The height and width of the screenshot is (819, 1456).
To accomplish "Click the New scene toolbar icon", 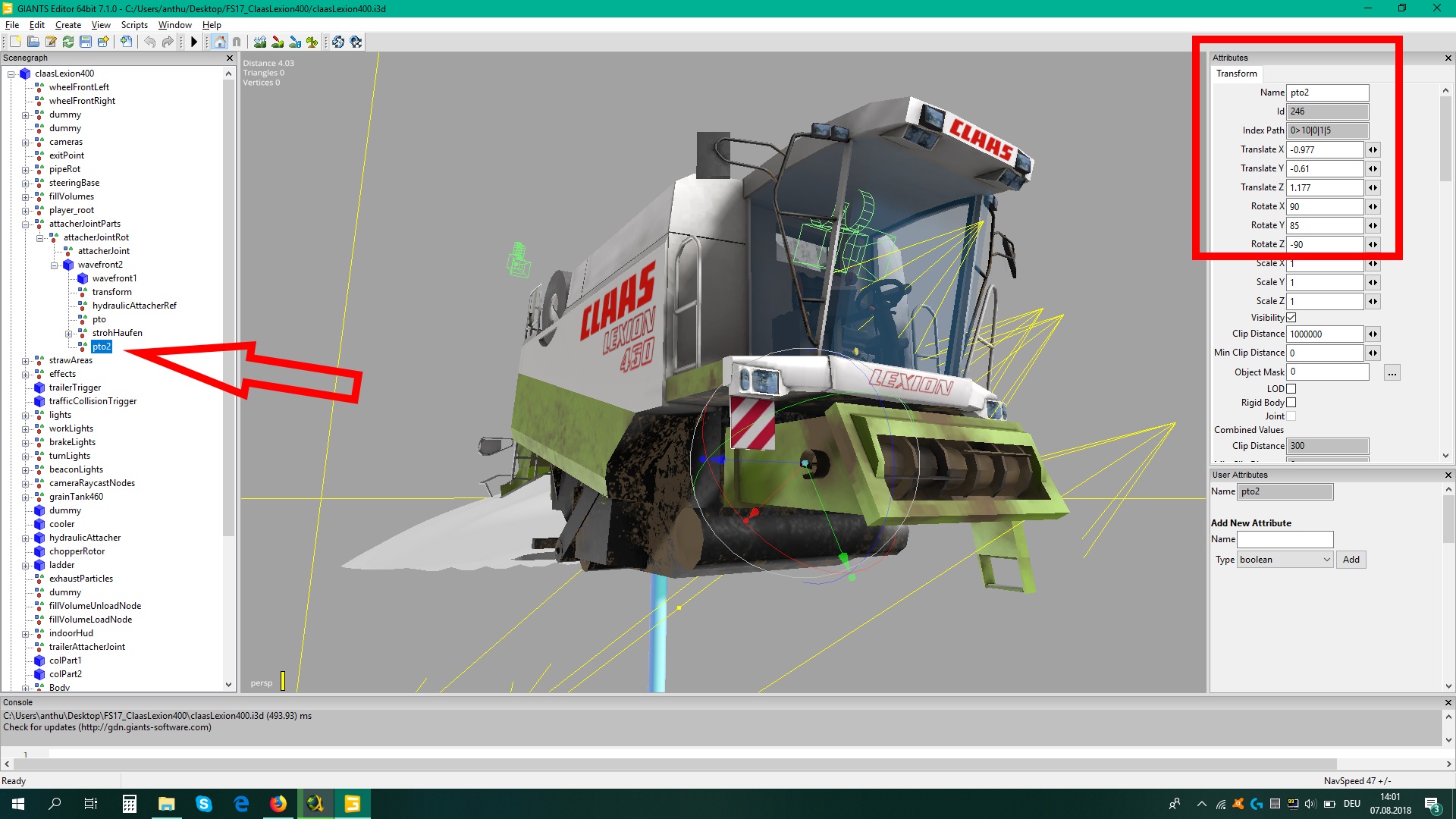I will (15, 42).
